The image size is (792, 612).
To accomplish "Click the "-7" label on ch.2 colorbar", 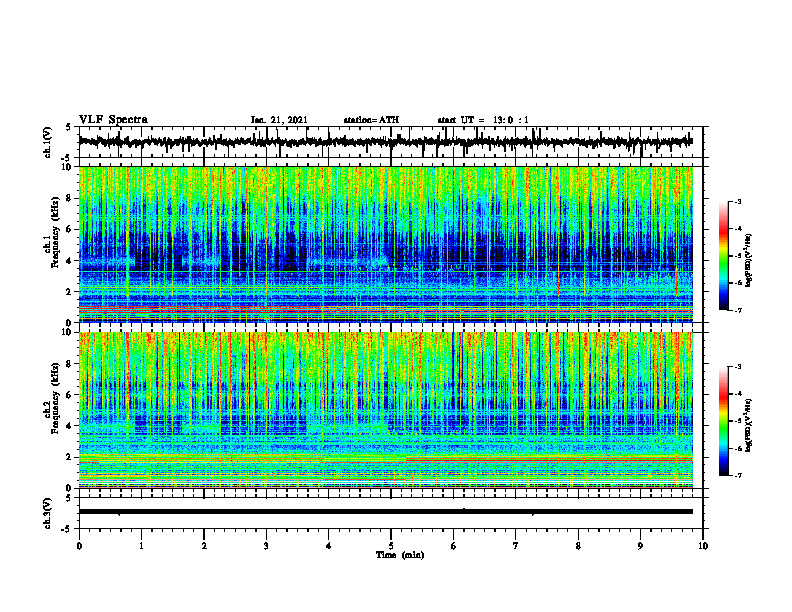I will (738, 475).
